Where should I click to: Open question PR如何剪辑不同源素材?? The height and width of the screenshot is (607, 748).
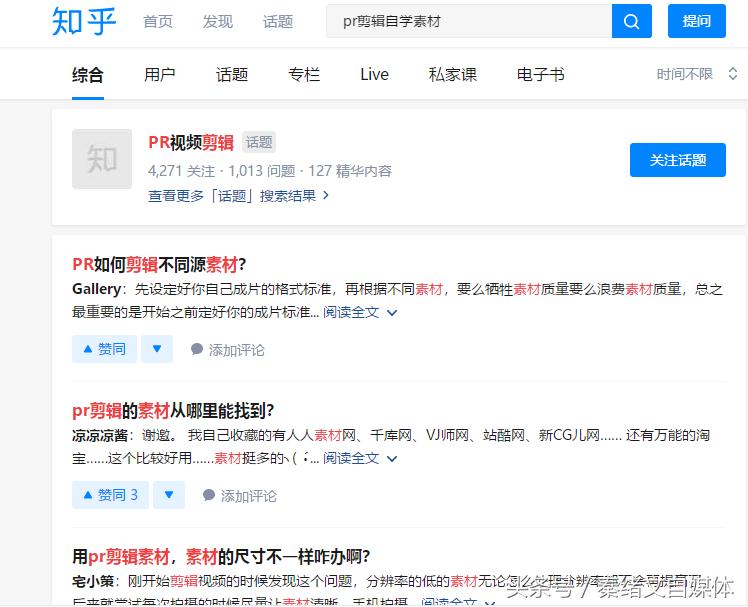pyautogui.click(x=159, y=264)
